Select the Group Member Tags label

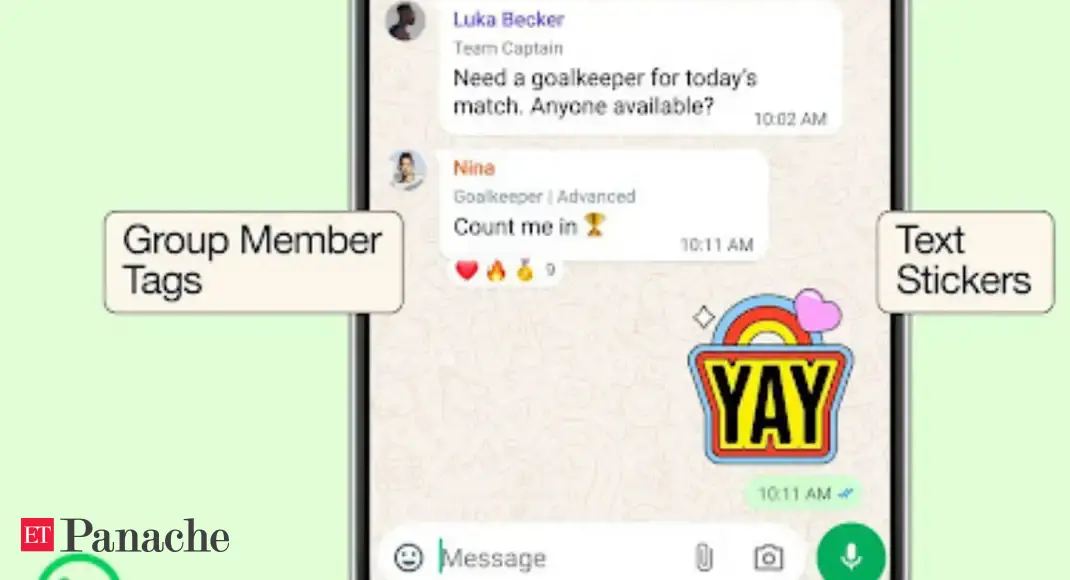click(x=254, y=262)
